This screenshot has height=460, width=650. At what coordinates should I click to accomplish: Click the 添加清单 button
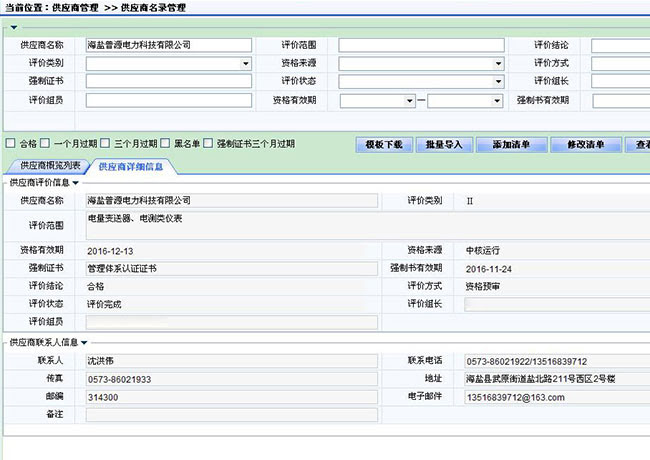512,145
